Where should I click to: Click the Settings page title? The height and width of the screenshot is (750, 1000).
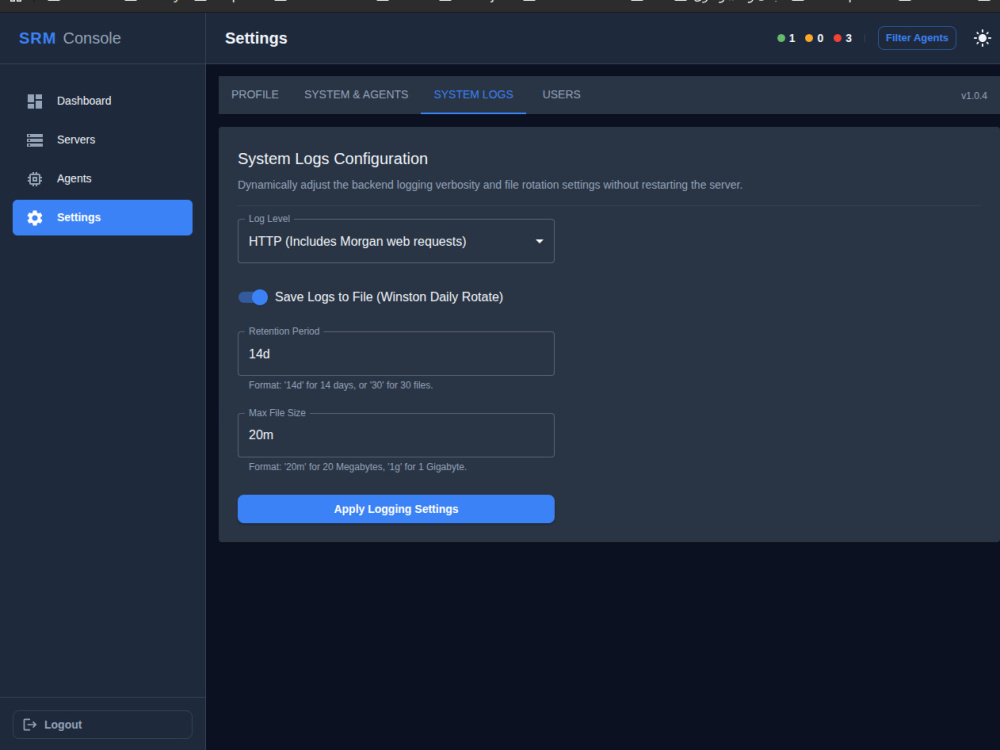256,38
